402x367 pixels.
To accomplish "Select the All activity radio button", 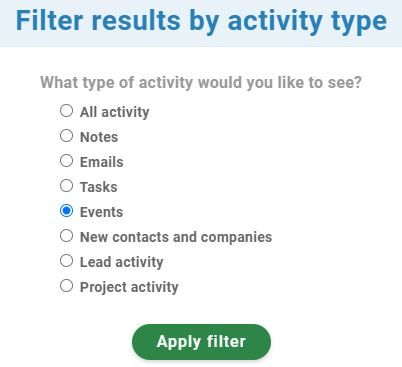I will [66, 111].
